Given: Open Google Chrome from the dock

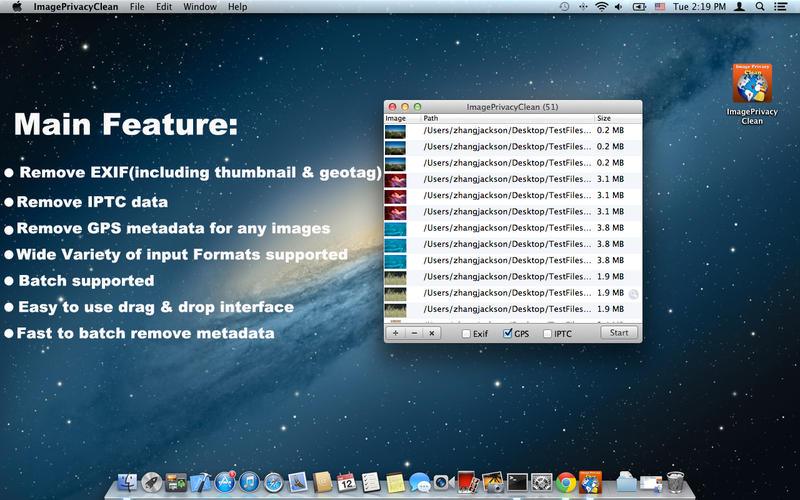Looking at the screenshot, I should pyautogui.click(x=566, y=483).
